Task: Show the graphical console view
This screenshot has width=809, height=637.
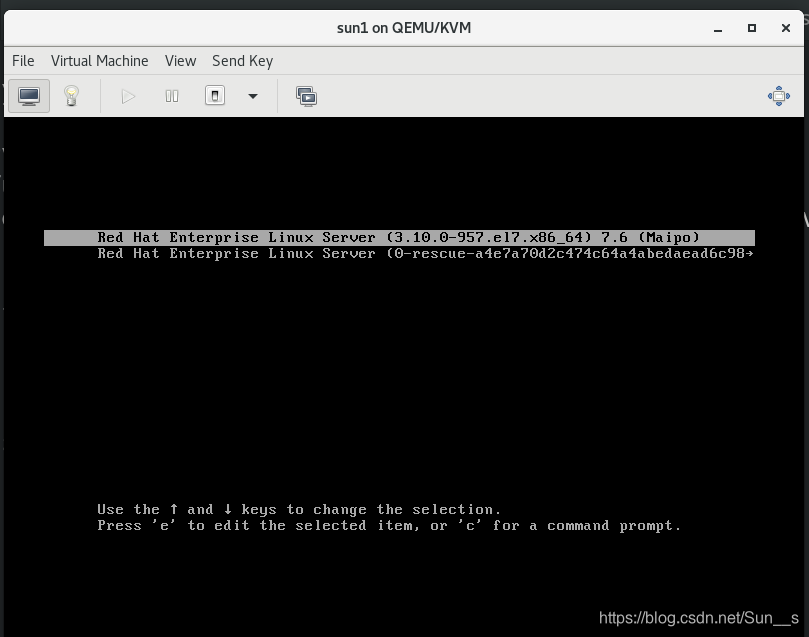Action: coord(29,96)
